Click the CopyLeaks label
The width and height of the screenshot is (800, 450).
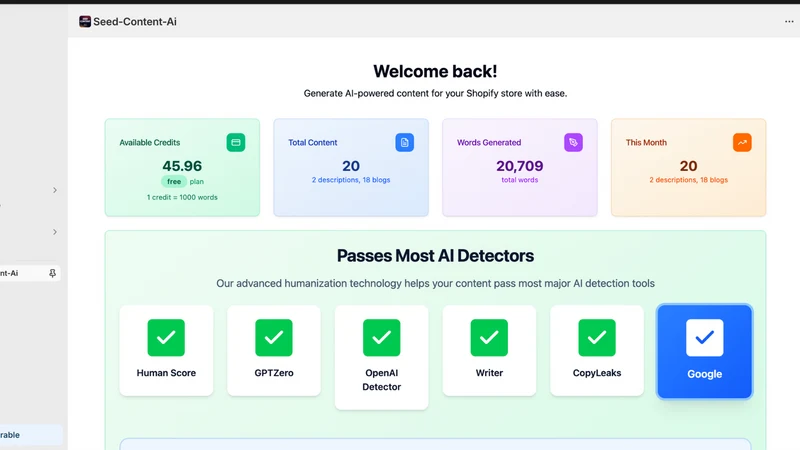(597, 373)
